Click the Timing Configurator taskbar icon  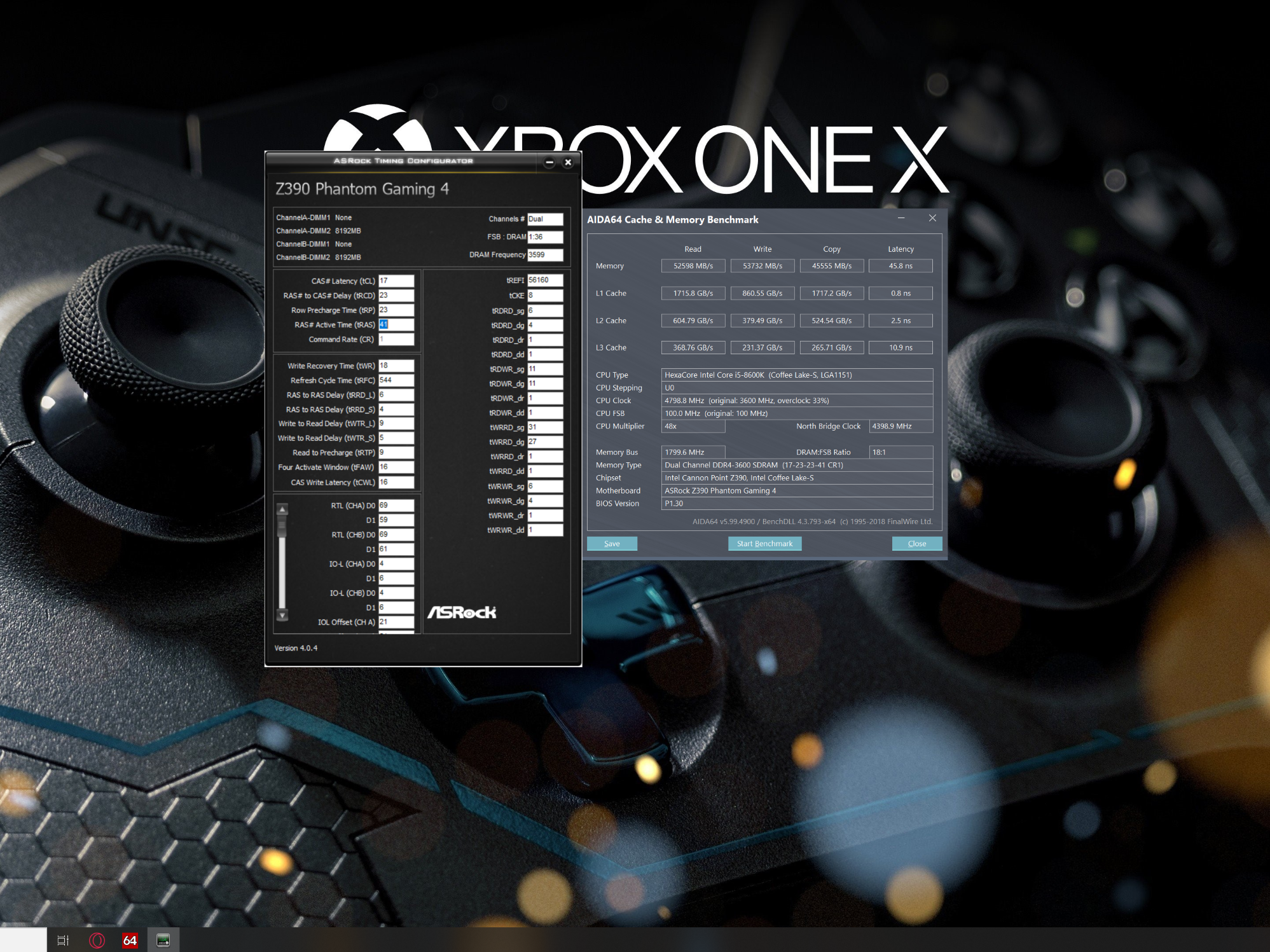pyautogui.click(x=163, y=940)
